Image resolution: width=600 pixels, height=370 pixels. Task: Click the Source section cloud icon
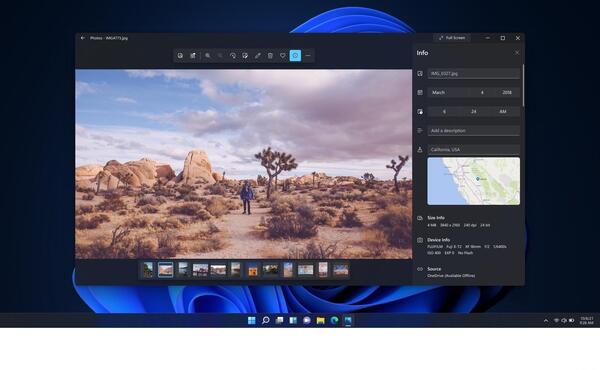pos(420,269)
